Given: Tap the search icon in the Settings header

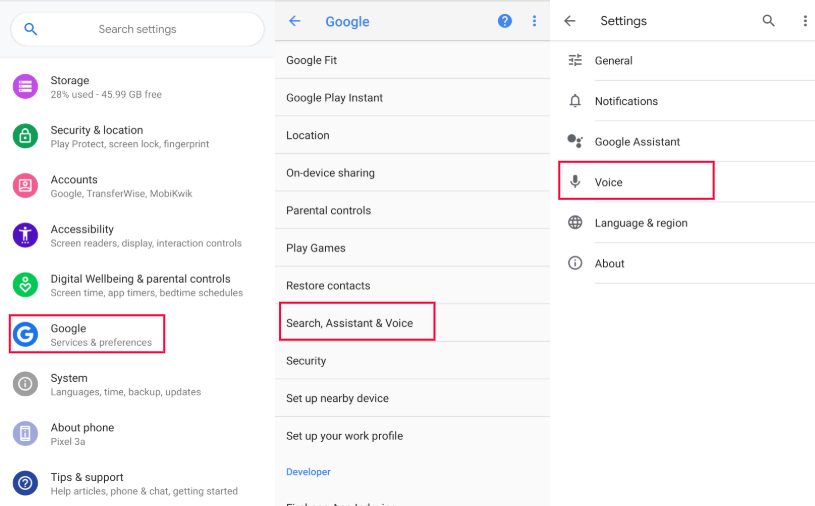Looking at the screenshot, I should tap(769, 21).
